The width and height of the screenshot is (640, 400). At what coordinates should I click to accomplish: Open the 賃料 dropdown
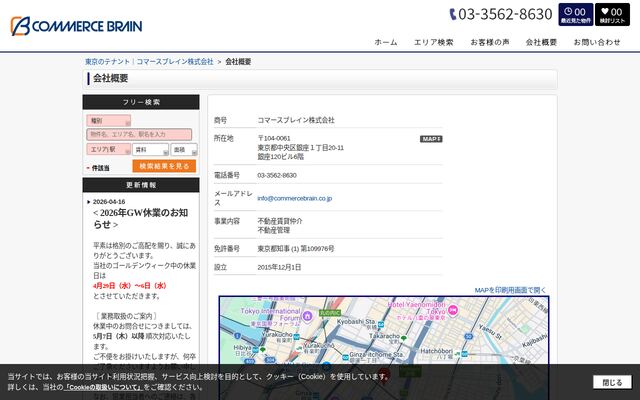[150, 150]
